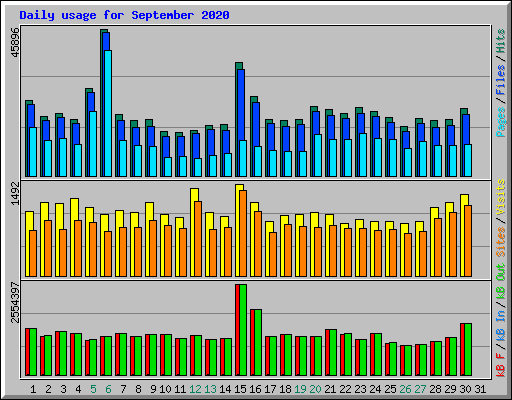The width and height of the screenshot is (512, 400).
Task: Select the cyan Pages bar for day 5
Action: coord(93,144)
